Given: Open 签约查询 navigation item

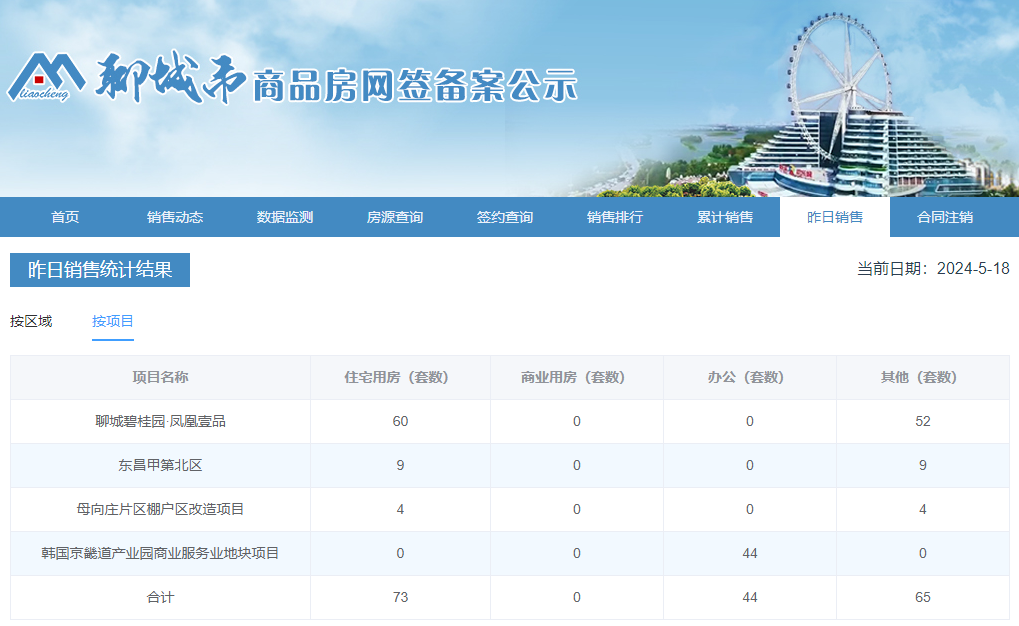Looking at the screenshot, I should [505, 217].
